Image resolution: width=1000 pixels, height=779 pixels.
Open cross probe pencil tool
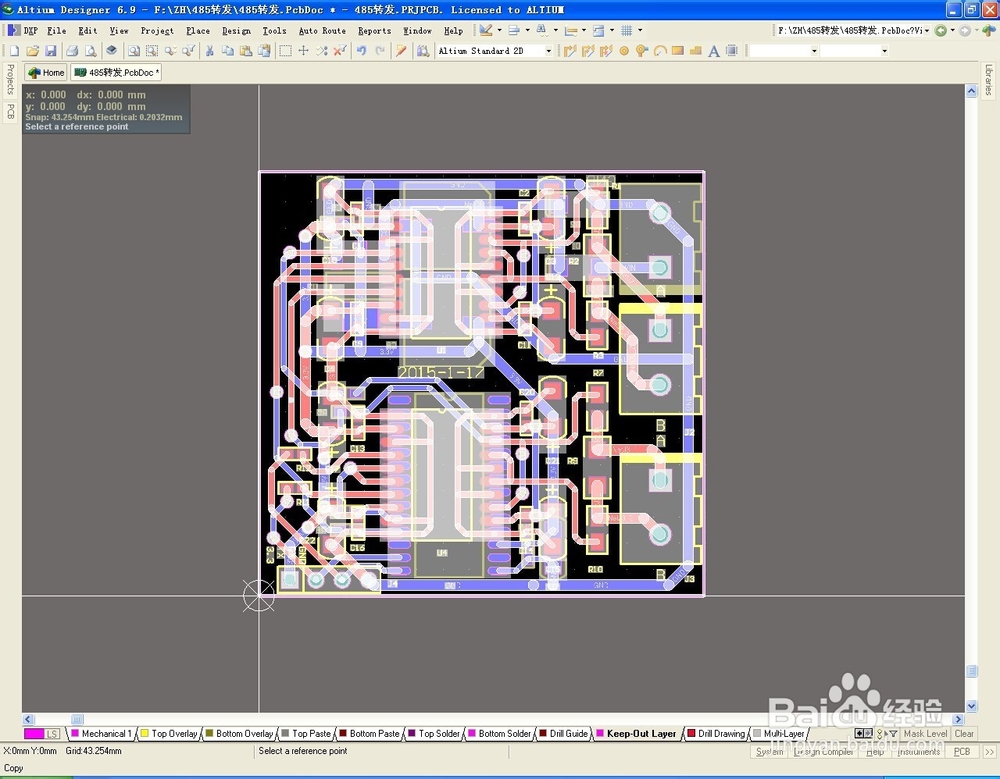click(x=401, y=51)
